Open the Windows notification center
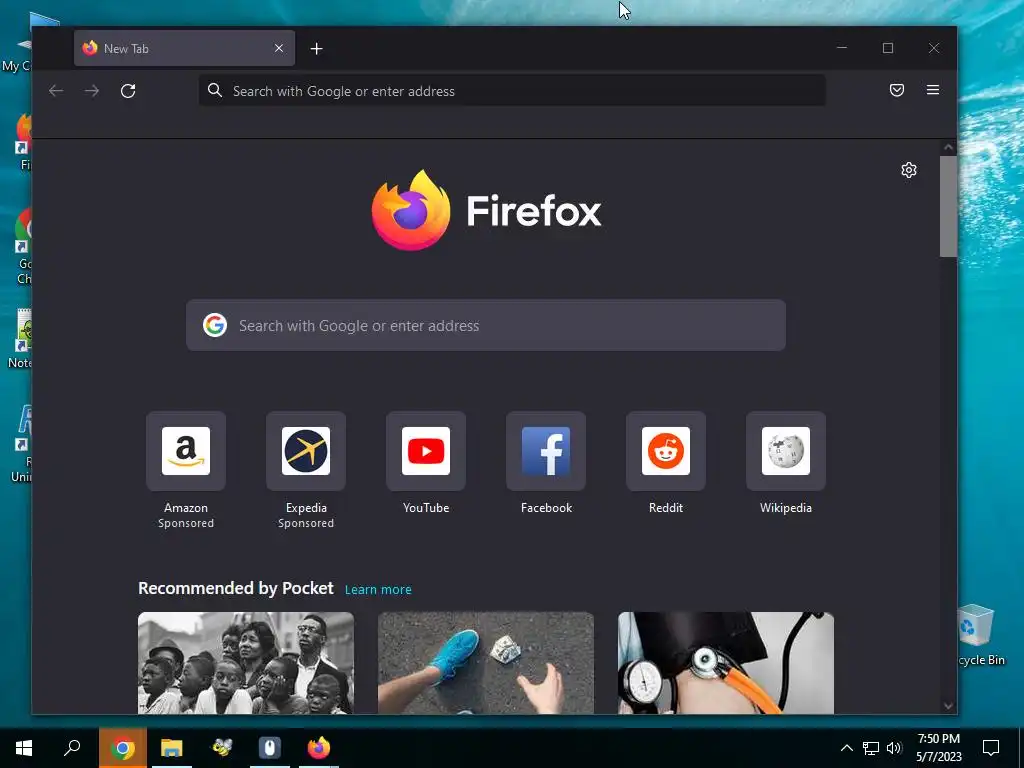 [x=991, y=748]
